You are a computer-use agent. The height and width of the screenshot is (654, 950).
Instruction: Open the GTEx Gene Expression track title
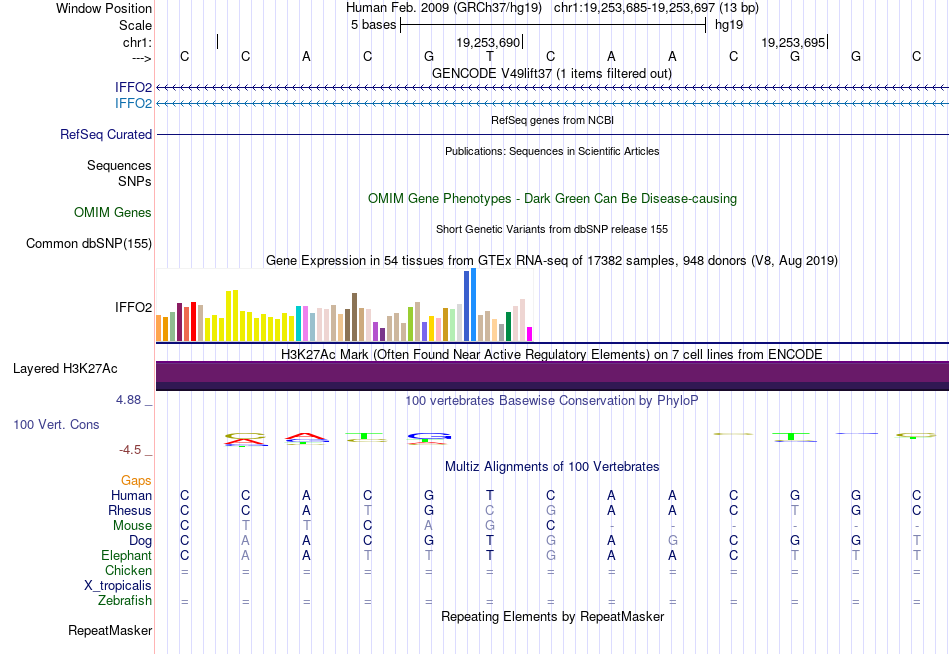[x=552, y=261]
